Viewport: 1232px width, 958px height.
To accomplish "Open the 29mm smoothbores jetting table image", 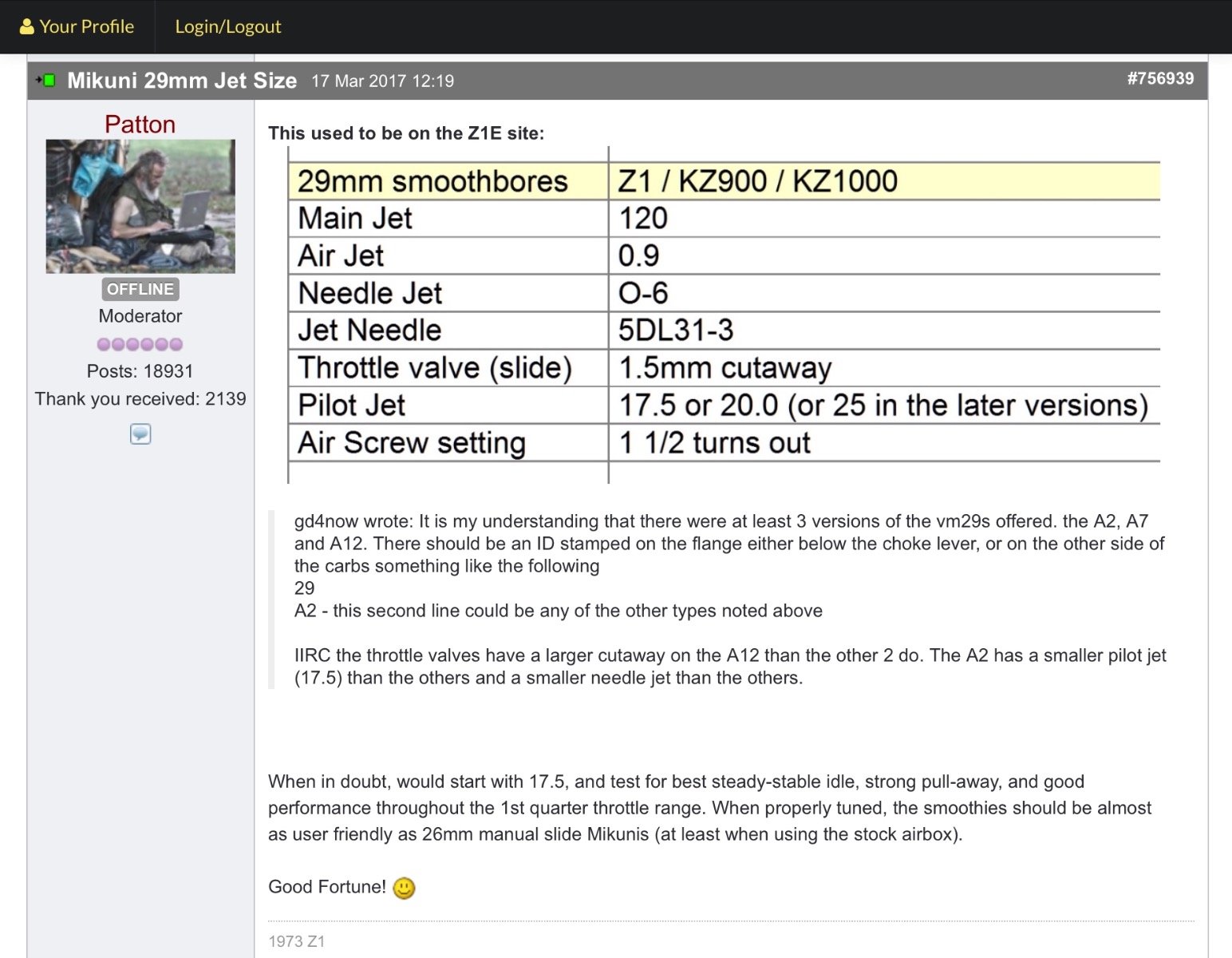I will pyautogui.click(x=723, y=315).
